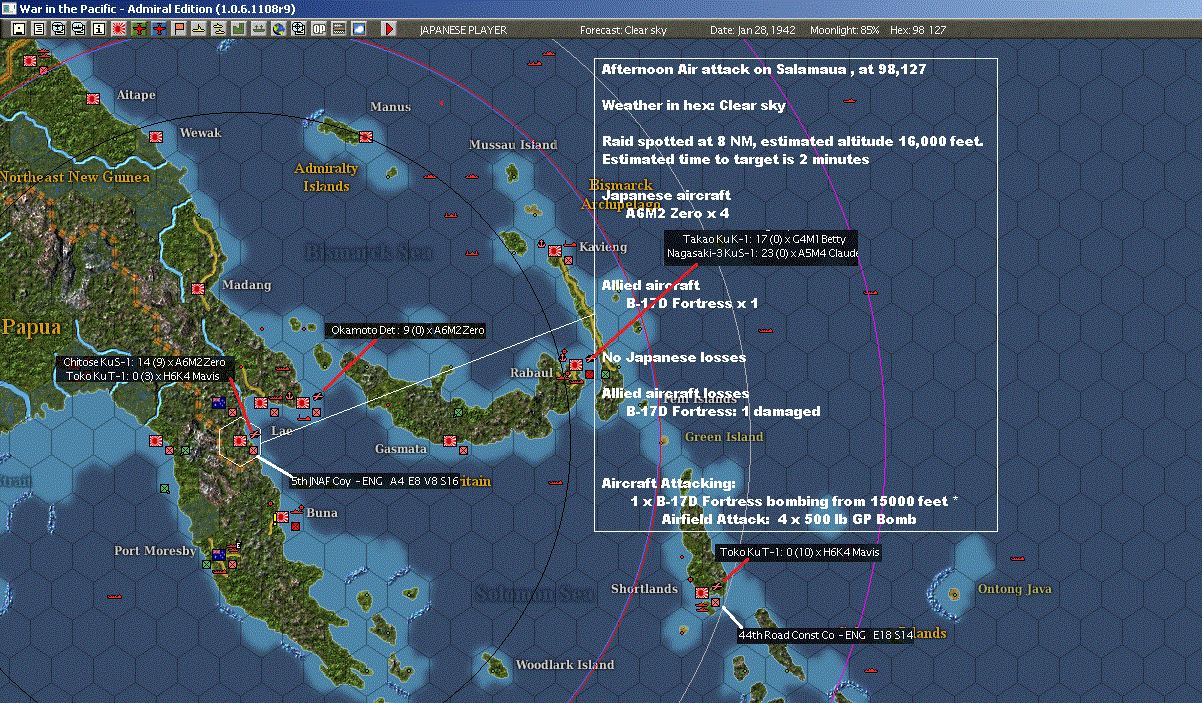This screenshot has width=1202, height=703.
Task: Click the Australian flag unit northwest of Lae
Action: (x=219, y=403)
